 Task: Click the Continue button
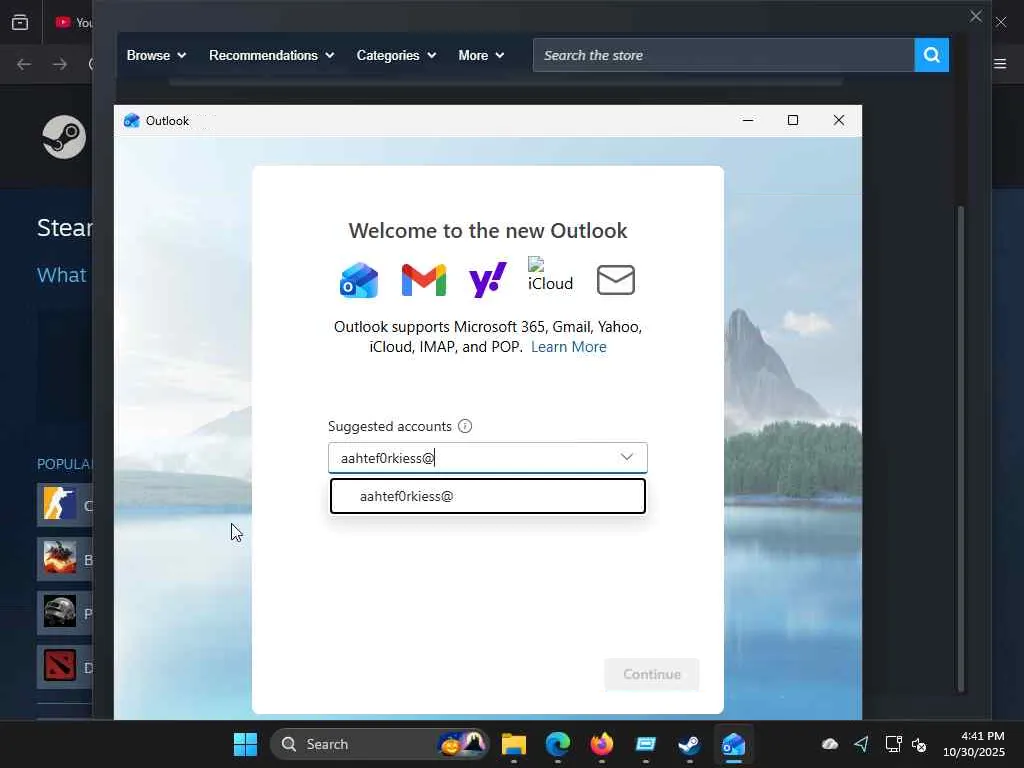coord(651,674)
